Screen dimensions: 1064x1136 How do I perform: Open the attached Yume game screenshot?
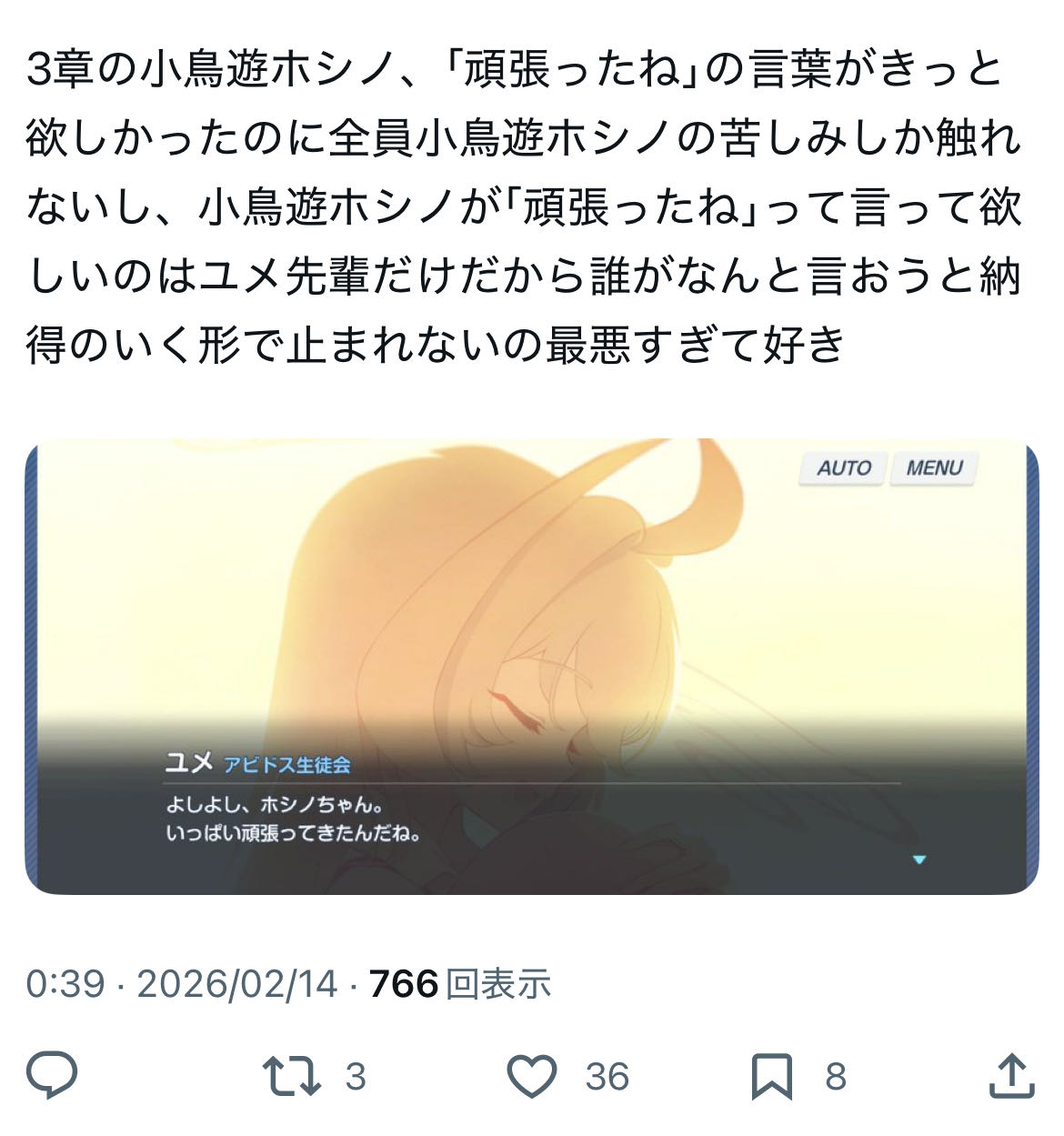532,667
